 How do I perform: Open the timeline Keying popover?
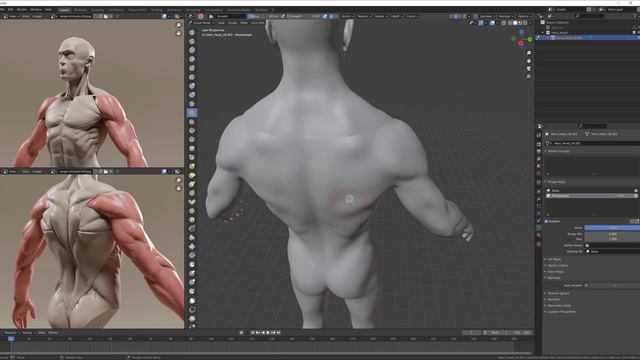point(28,333)
